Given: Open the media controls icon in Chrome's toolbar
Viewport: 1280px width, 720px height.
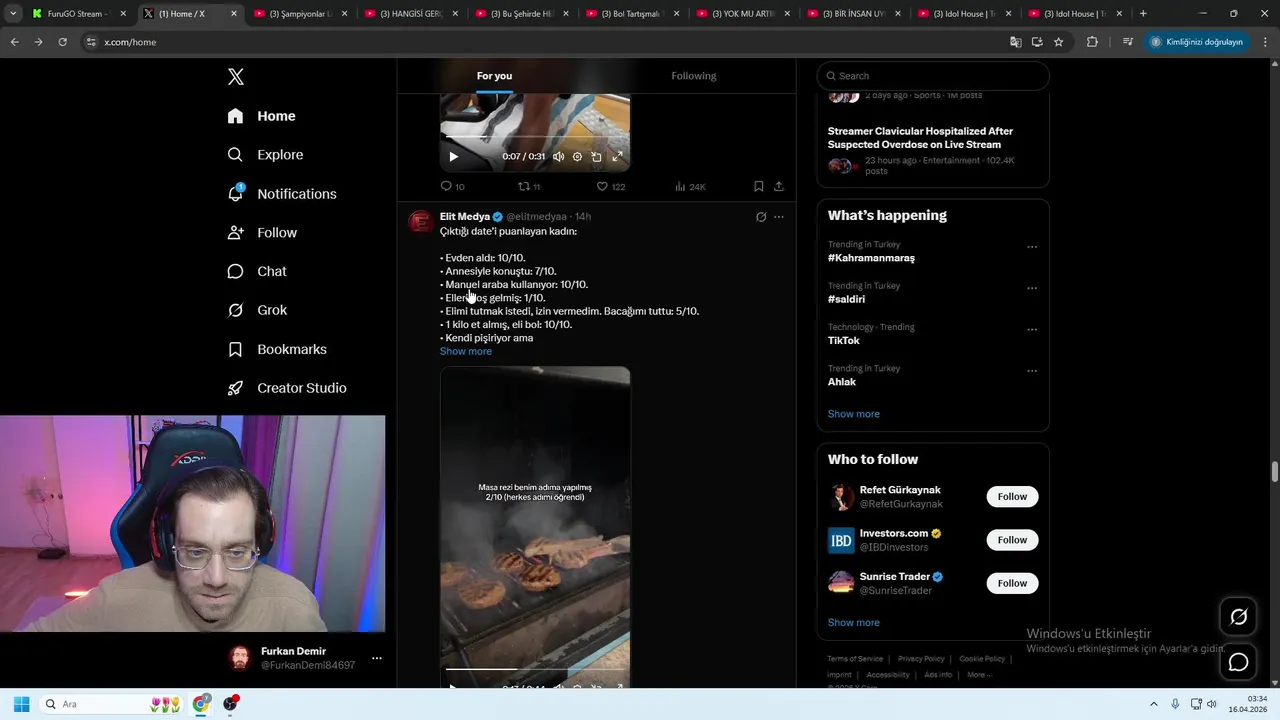Looking at the screenshot, I should click(x=1128, y=42).
